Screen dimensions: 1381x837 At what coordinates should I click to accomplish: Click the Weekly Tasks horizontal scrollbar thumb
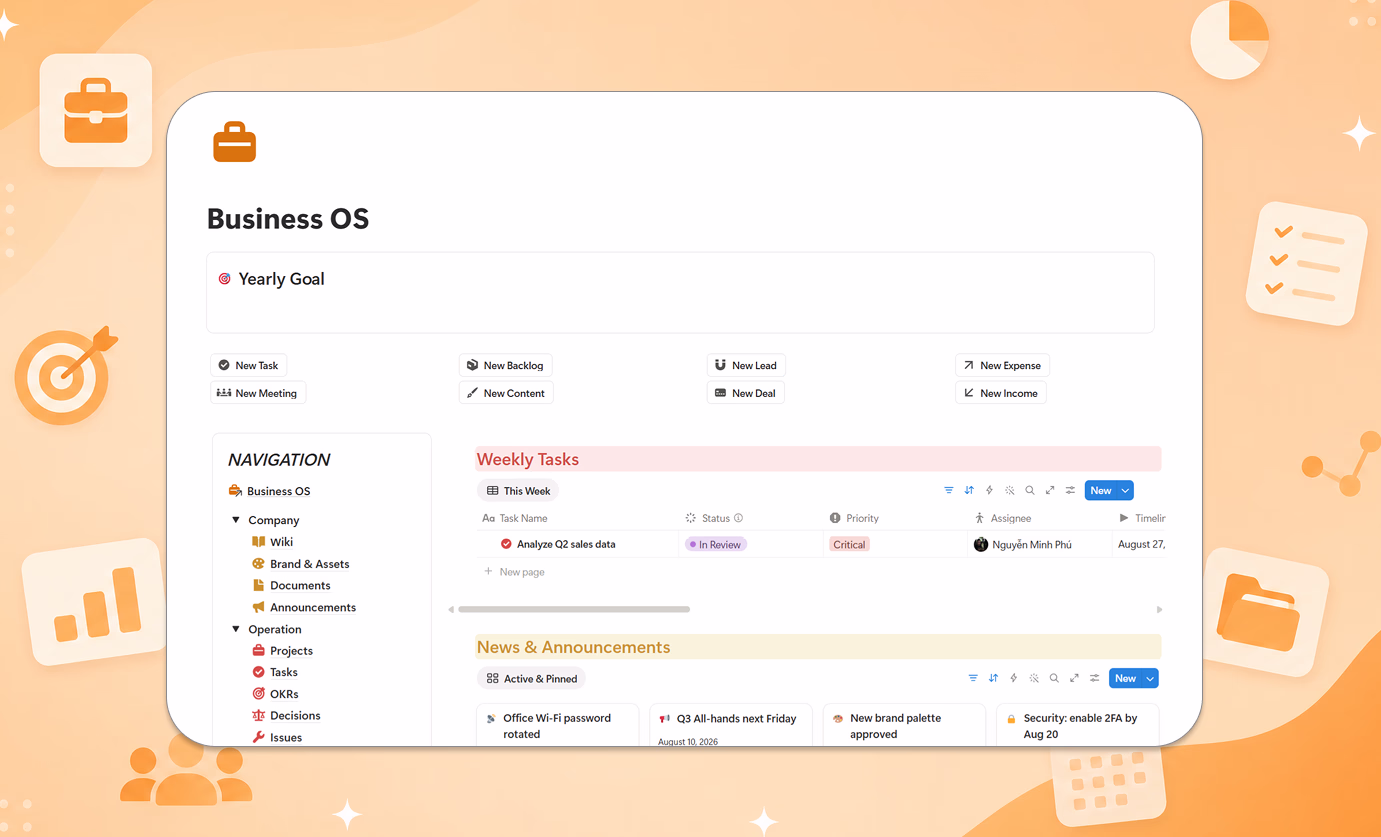(574, 609)
